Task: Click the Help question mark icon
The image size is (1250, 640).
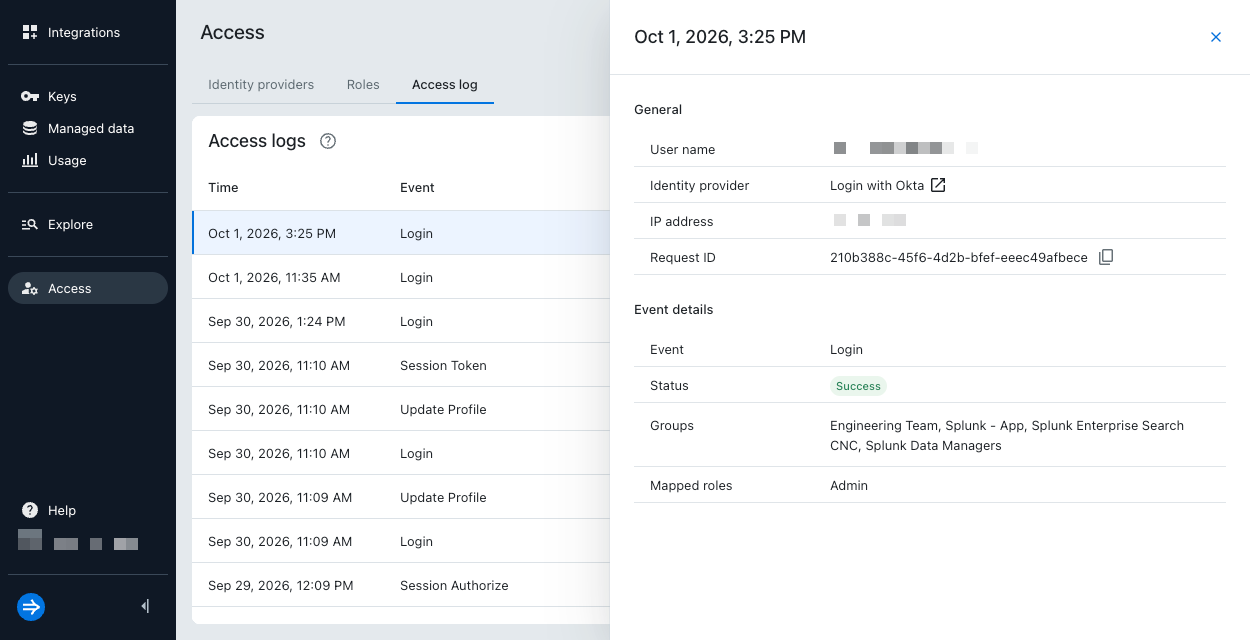Action: 30,510
